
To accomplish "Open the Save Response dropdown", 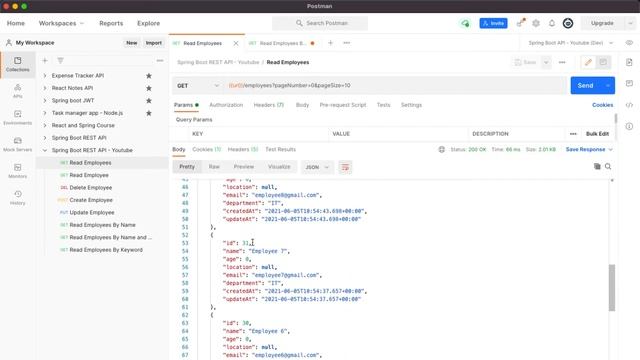I will tap(589, 149).
